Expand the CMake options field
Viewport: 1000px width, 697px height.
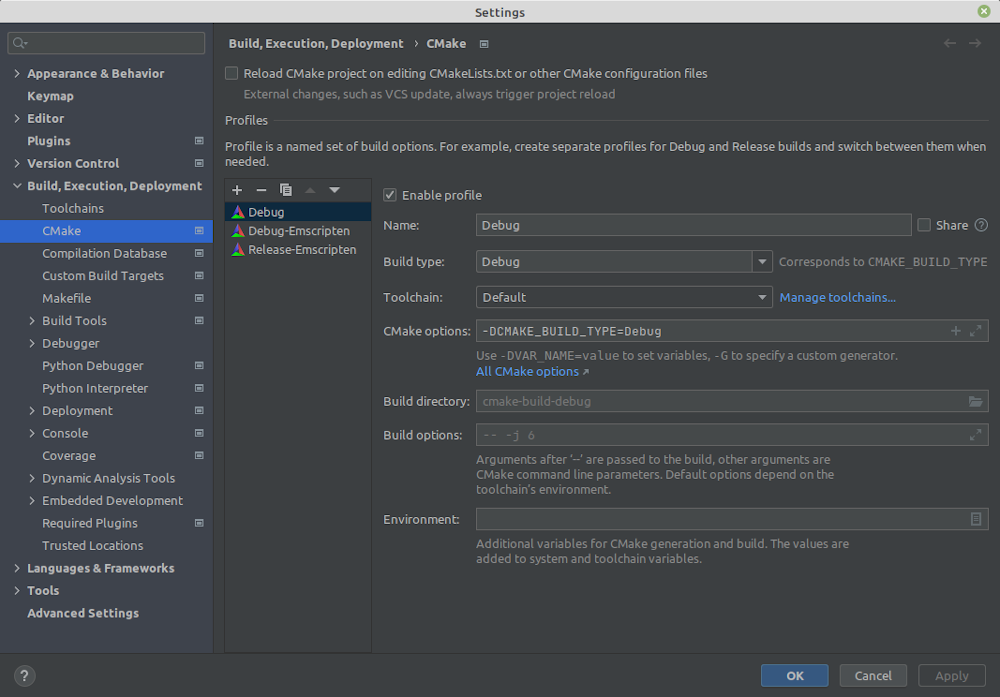click(975, 331)
